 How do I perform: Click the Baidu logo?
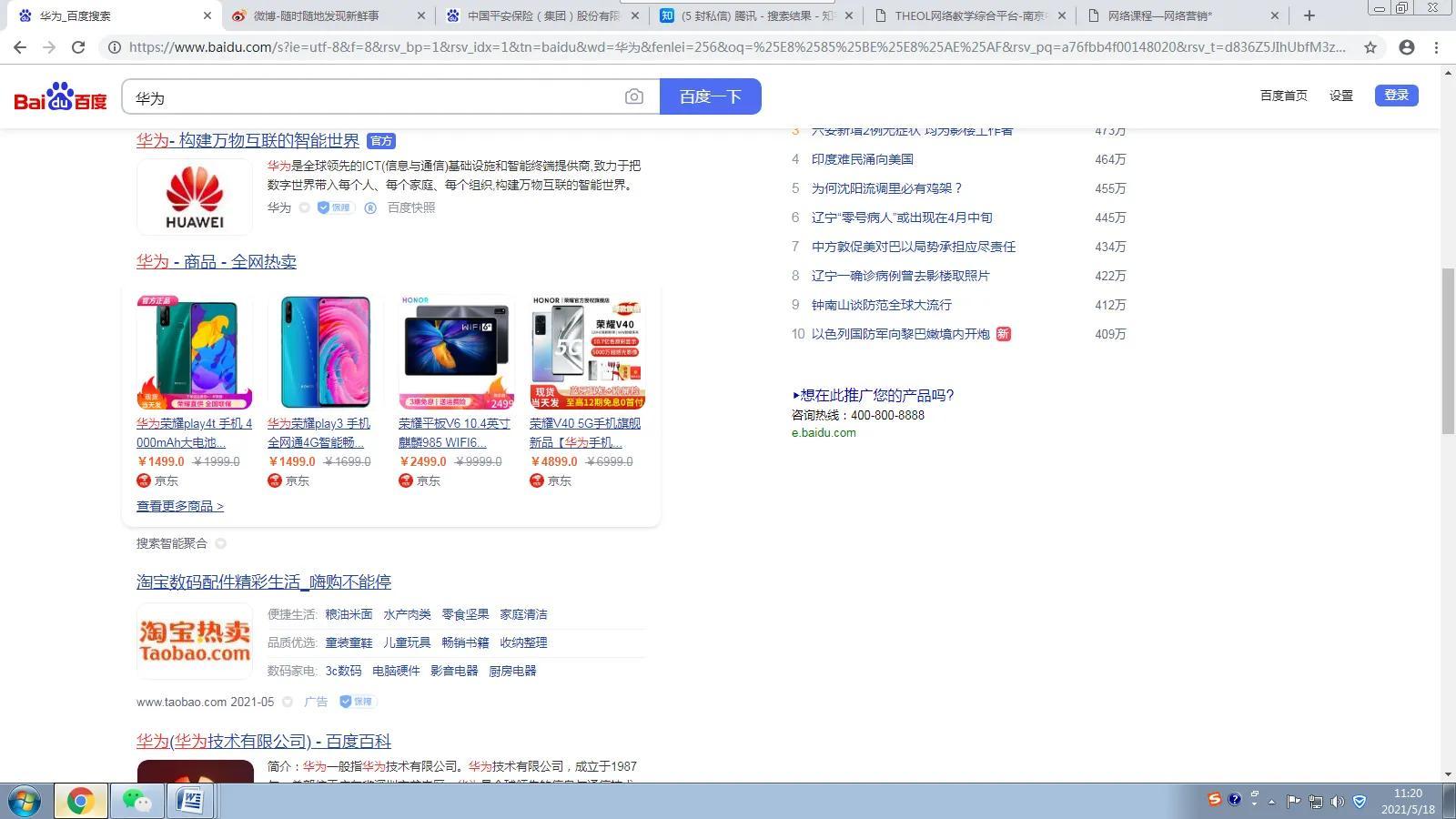point(60,96)
